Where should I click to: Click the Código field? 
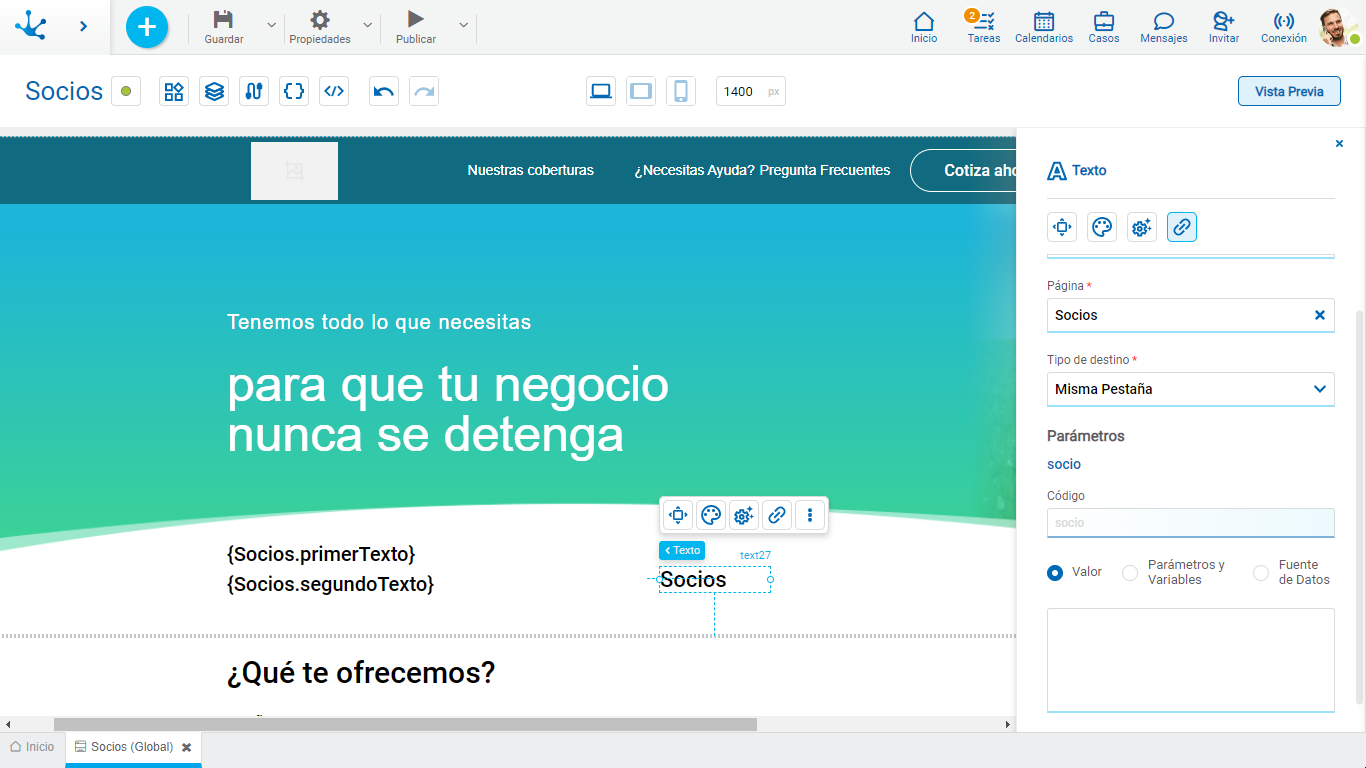point(1191,523)
